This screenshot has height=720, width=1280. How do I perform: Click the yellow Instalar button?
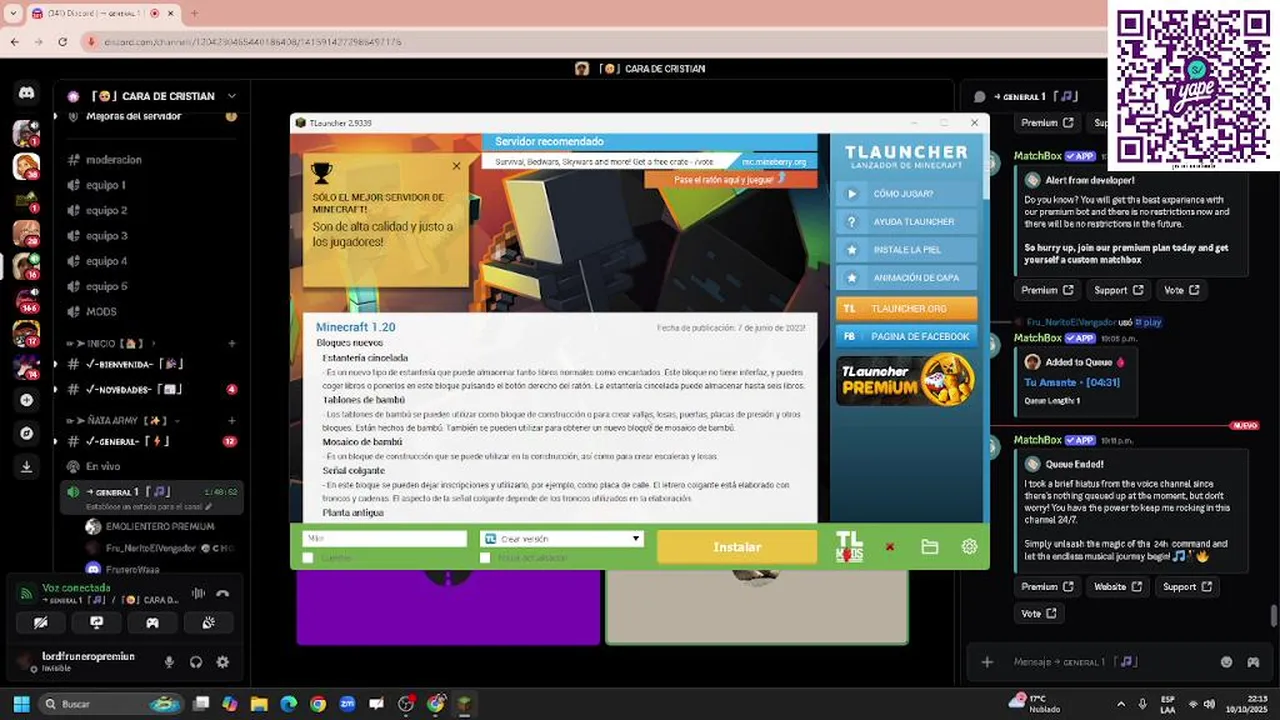point(737,547)
